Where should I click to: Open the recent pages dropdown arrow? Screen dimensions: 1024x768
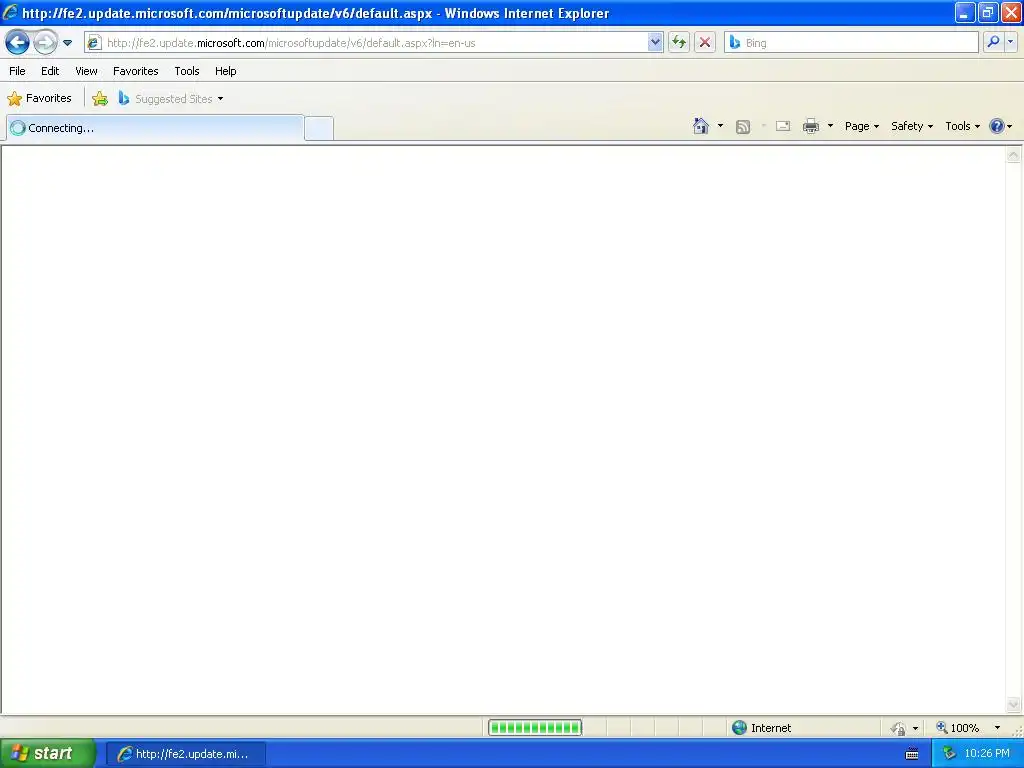[x=67, y=43]
